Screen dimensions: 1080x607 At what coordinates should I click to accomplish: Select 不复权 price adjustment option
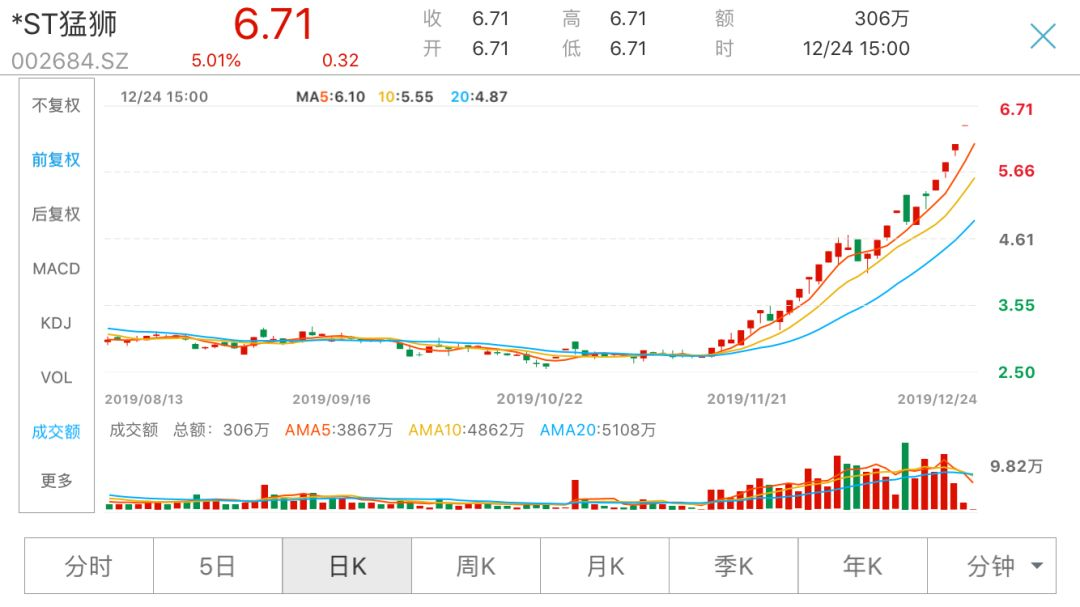[x=56, y=105]
